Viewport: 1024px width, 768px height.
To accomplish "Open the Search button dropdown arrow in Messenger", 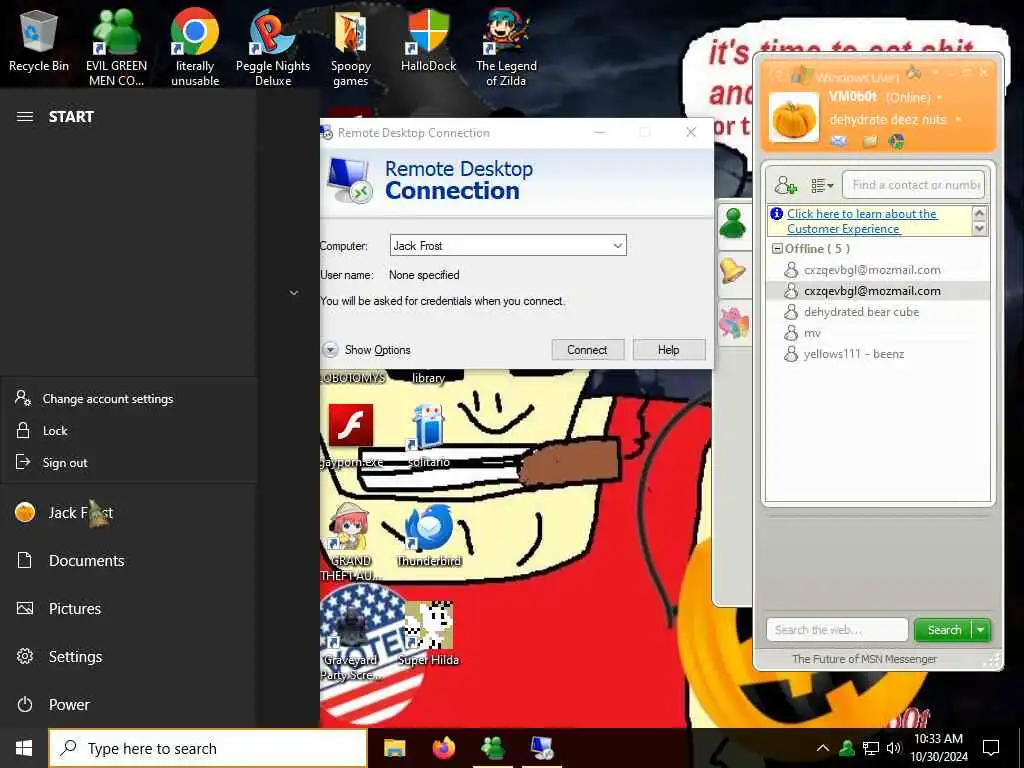I will pyautogui.click(x=981, y=630).
